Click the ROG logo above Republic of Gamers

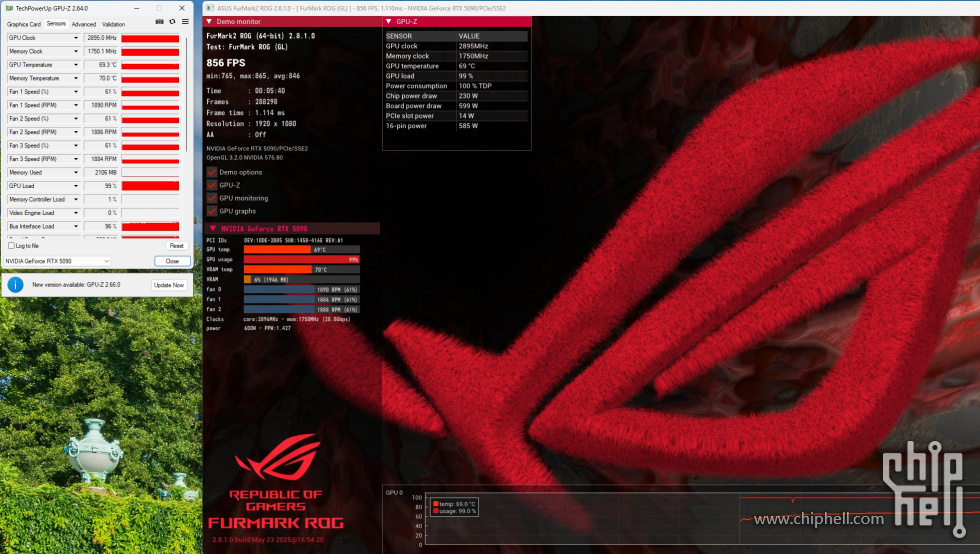277,458
